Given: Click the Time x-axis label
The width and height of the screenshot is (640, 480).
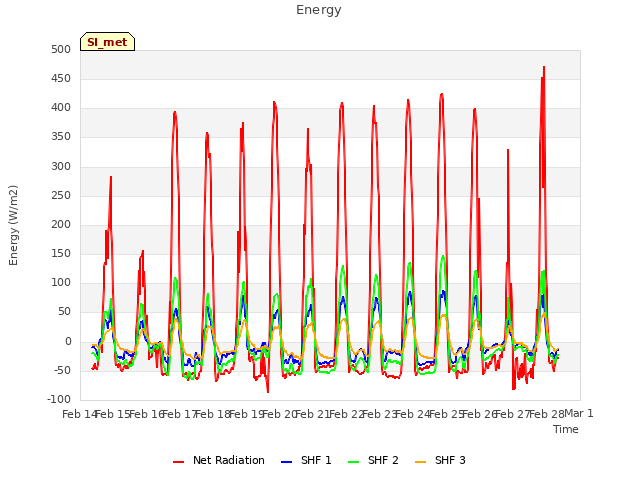Looking at the screenshot, I should tap(566, 429).
